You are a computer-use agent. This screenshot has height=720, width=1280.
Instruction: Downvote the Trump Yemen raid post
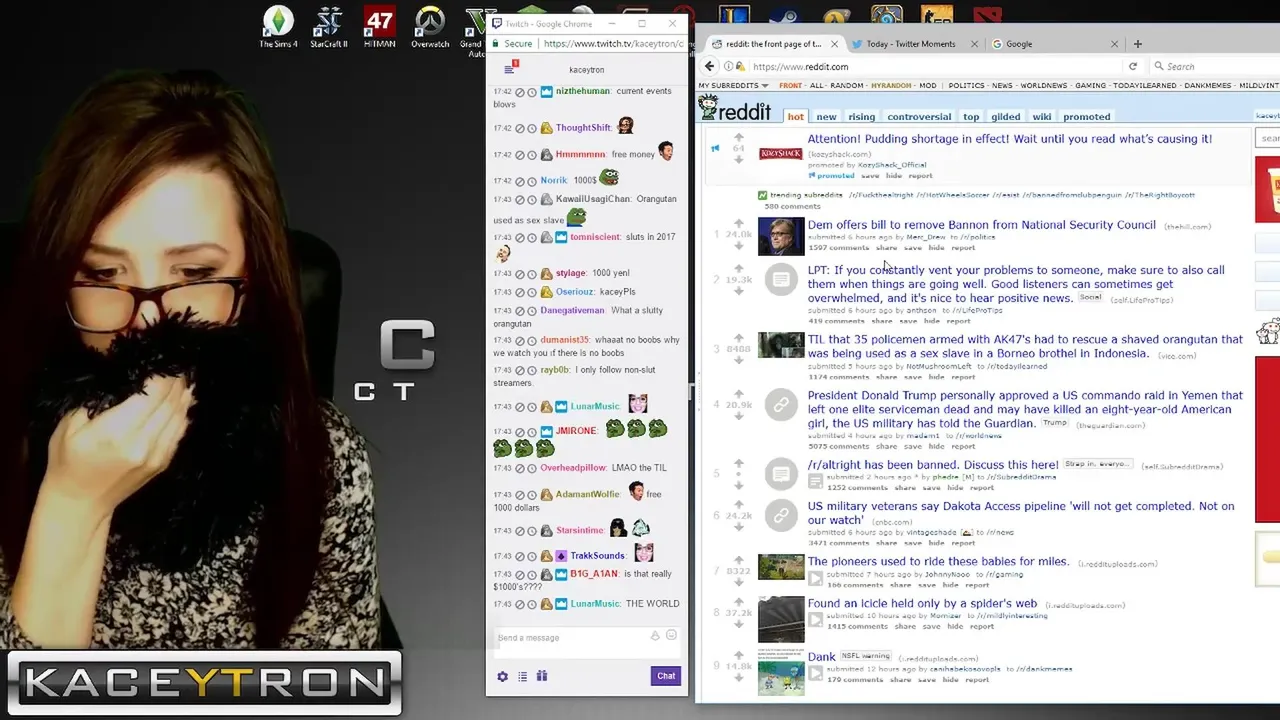point(739,415)
